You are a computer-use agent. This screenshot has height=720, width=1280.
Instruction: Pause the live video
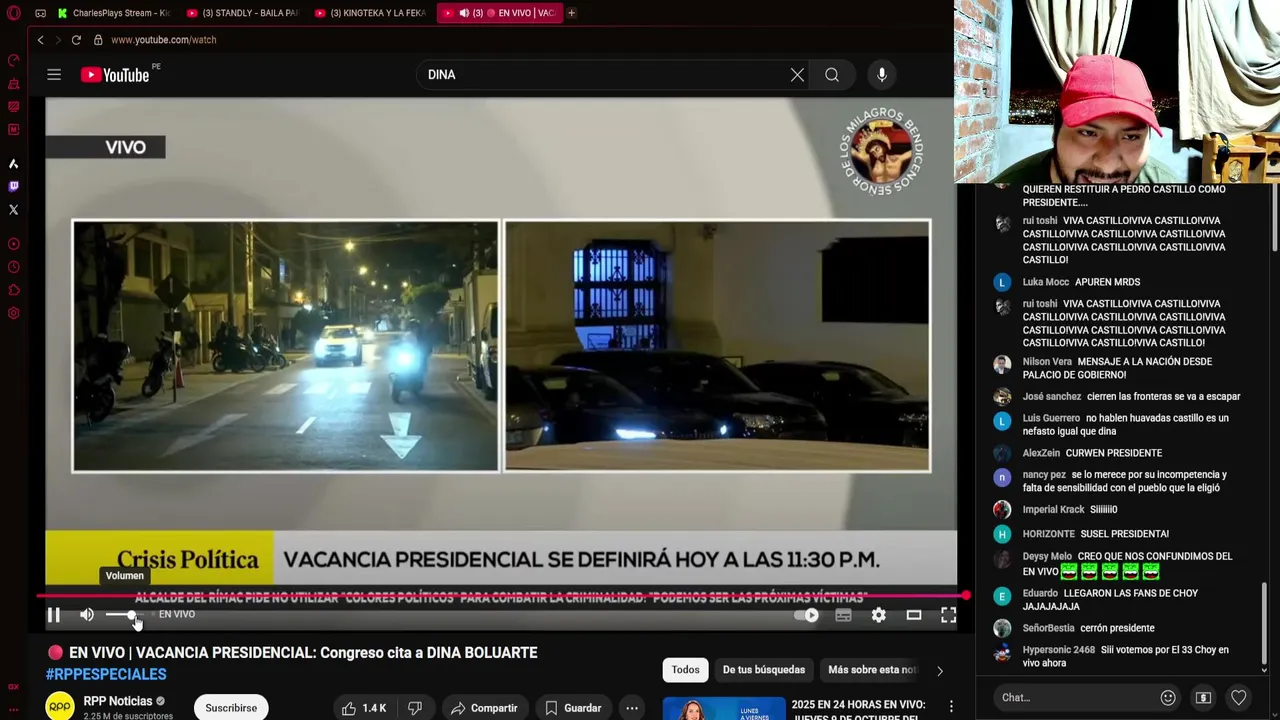pos(54,615)
